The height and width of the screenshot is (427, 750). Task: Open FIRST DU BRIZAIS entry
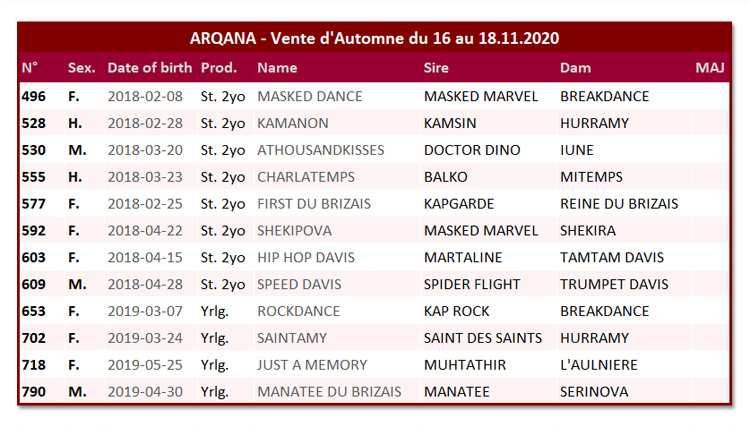coord(314,204)
